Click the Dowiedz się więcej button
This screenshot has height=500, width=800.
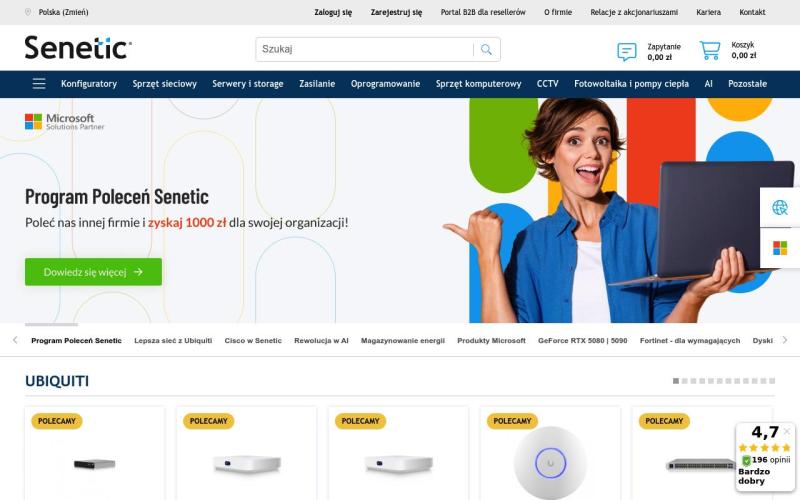tap(93, 272)
